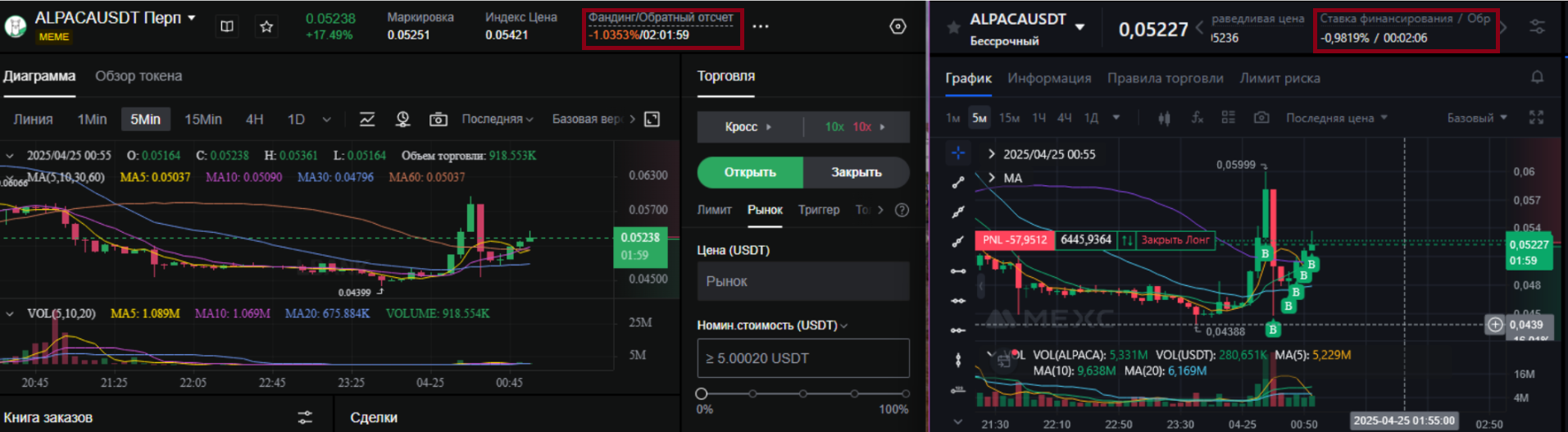Select the Линия chart type
Viewport: 1568px width, 432px height.
pyautogui.click(x=33, y=119)
